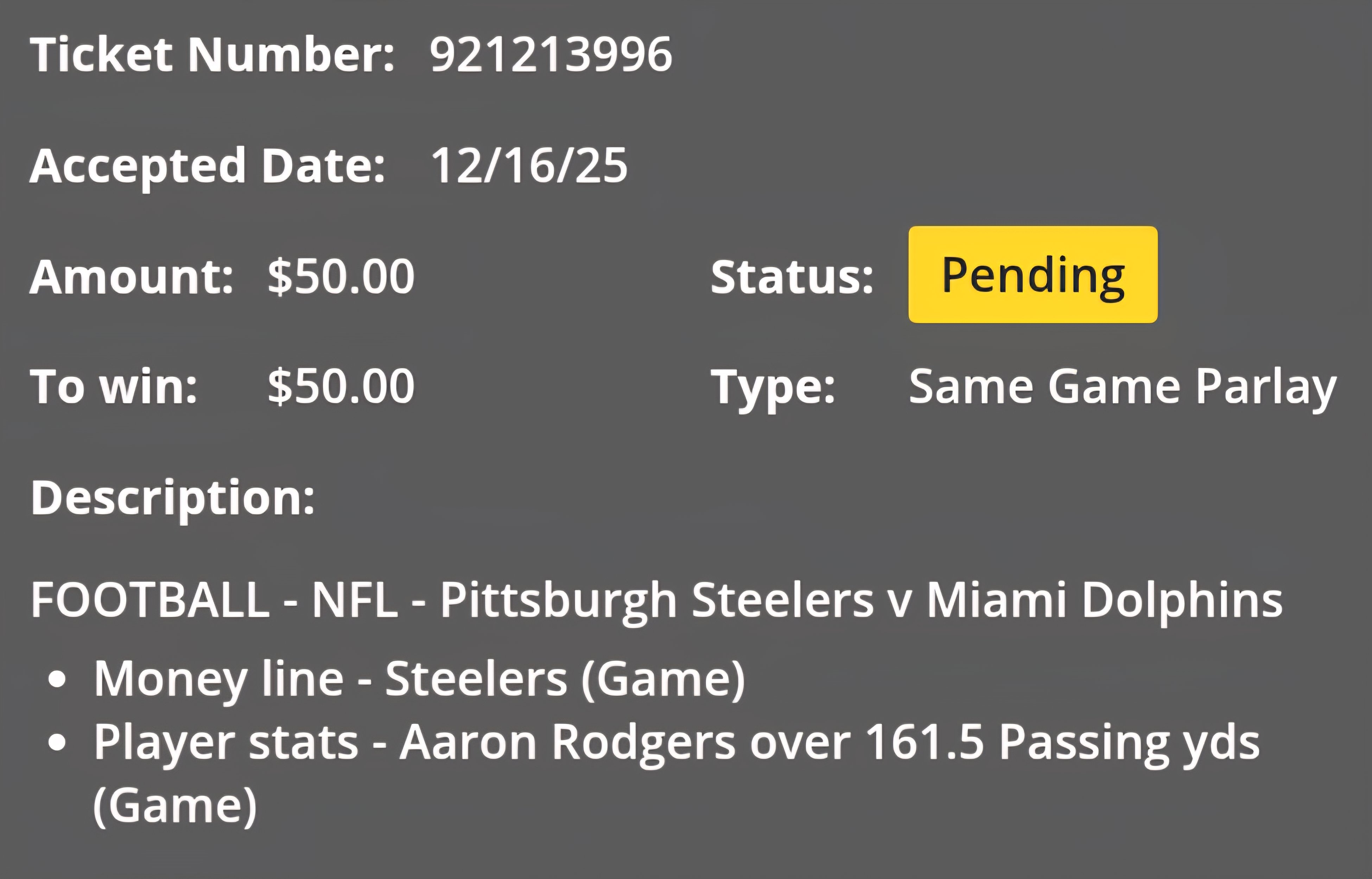
Task: Click the Amount value $50.00
Action: click(x=341, y=276)
